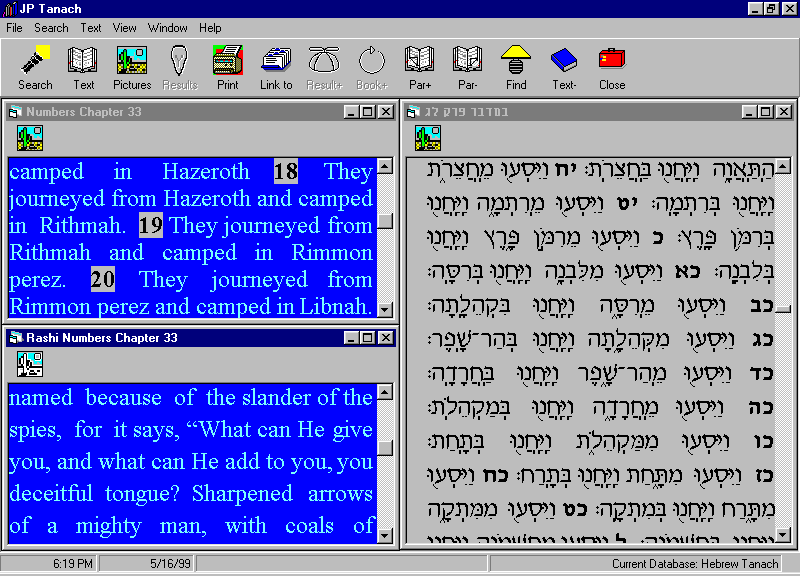The height and width of the screenshot is (576, 800).
Task: Open the File menu
Action: click(14, 28)
